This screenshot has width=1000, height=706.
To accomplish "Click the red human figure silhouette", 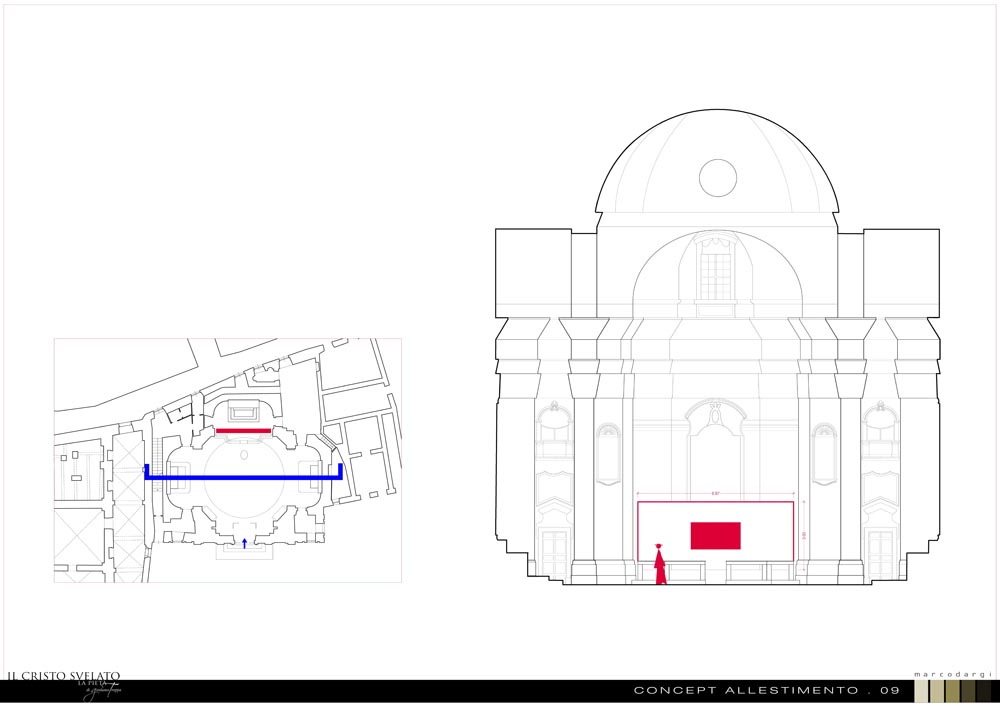I will pyautogui.click(x=660, y=564).
